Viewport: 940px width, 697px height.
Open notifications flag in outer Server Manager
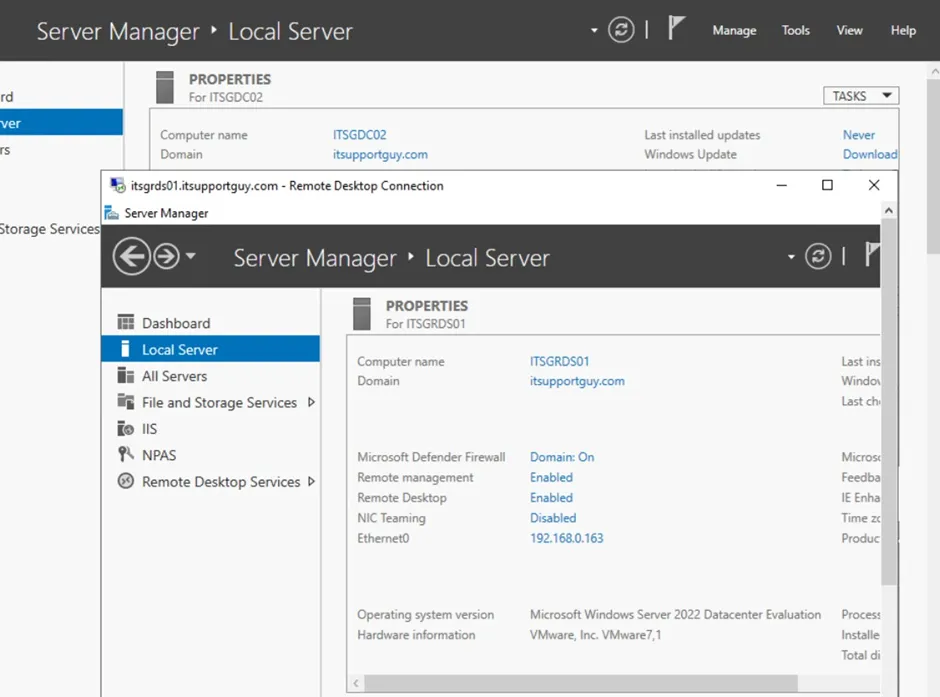[x=677, y=29]
